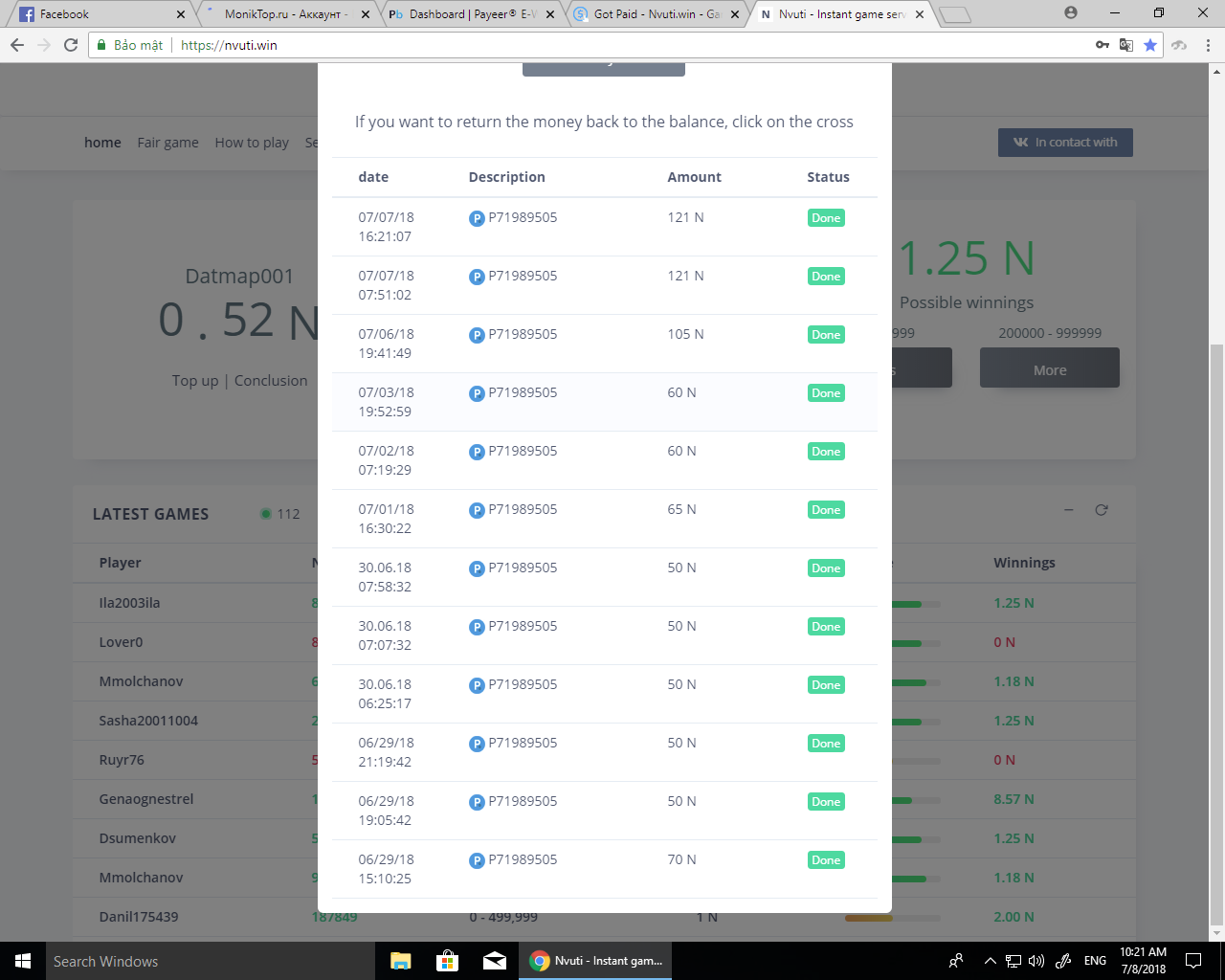The image size is (1225, 980).
Task: Open a new browser tab
Action: [x=955, y=14]
